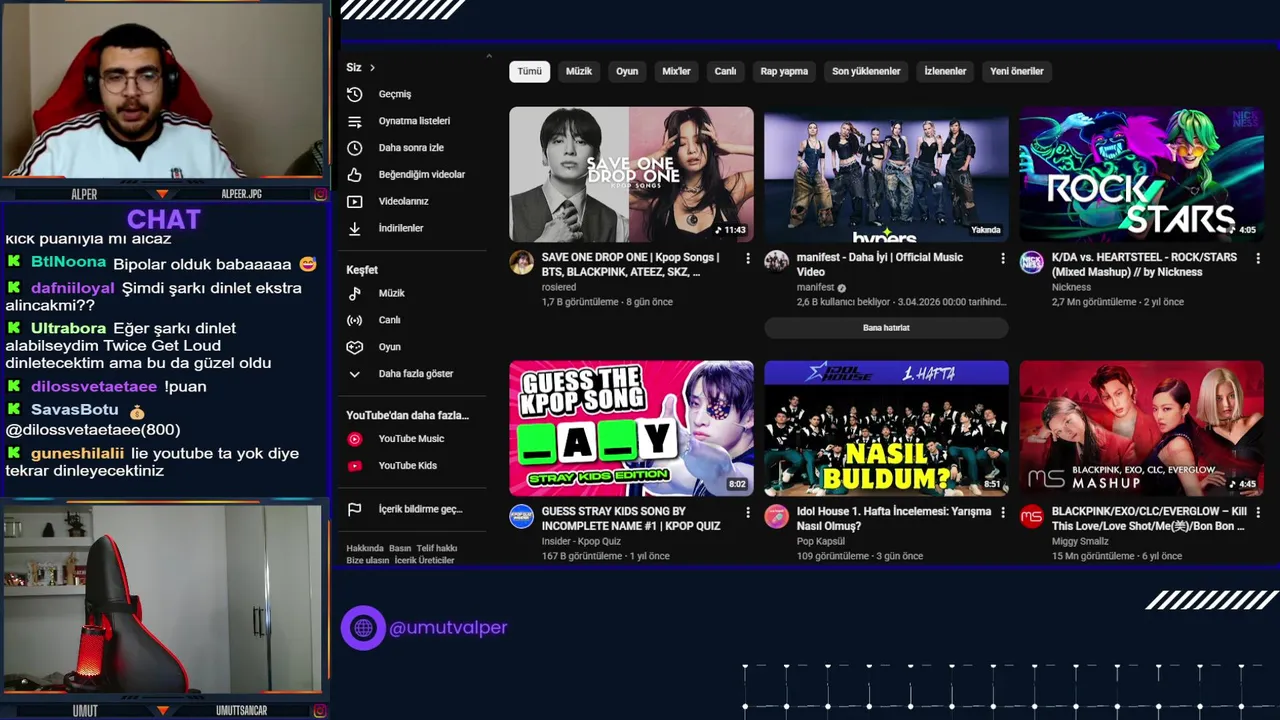
Task: Click the Oyun gaming icon in sidebar
Action: pos(354,347)
